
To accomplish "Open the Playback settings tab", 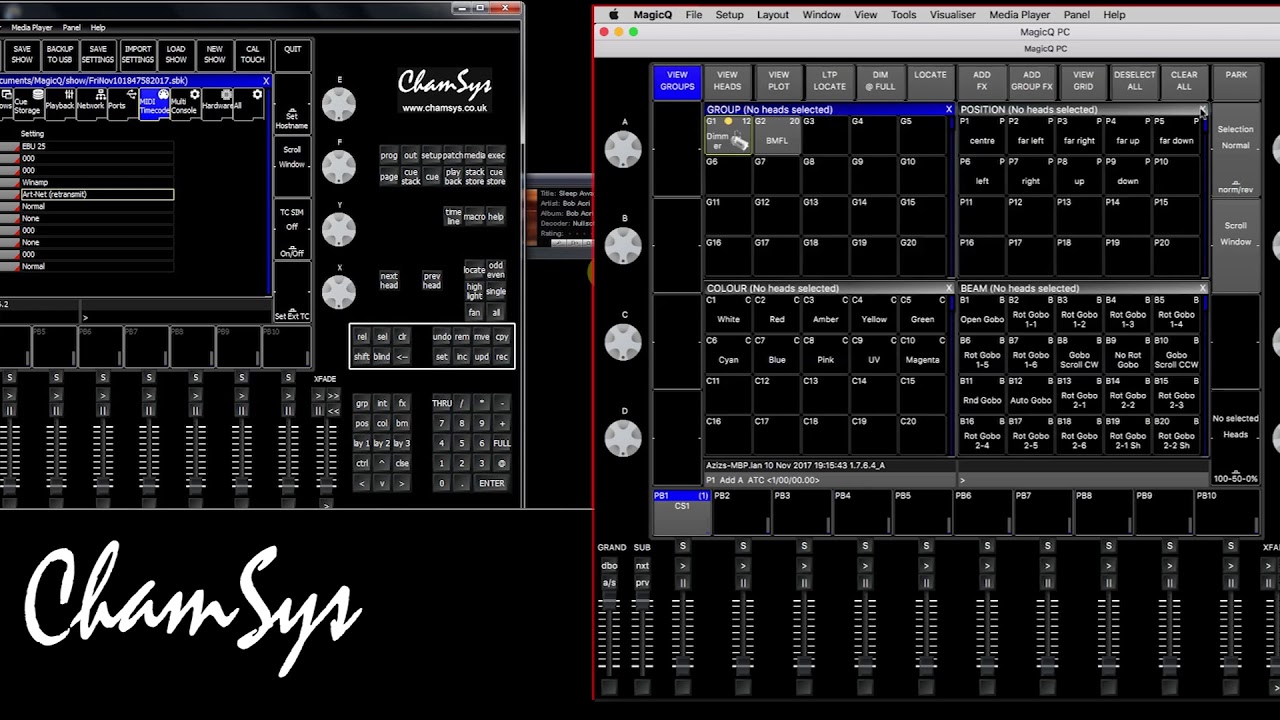I will pyautogui.click(x=59, y=103).
